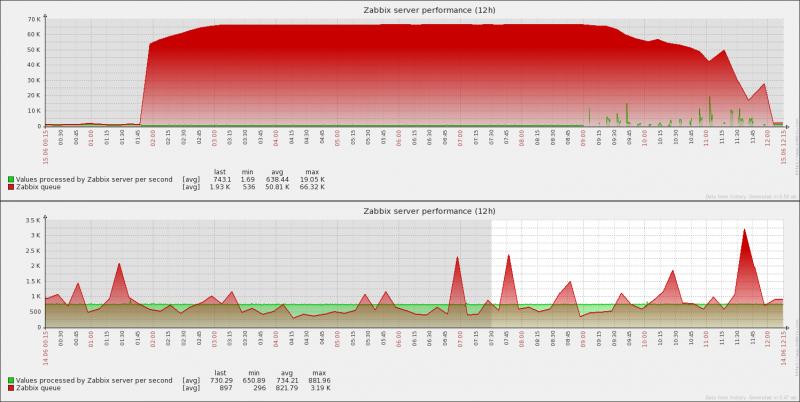
Task: Click lower graph legend 'Values processed by Zabbix server per second'
Action: coord(94,381)
